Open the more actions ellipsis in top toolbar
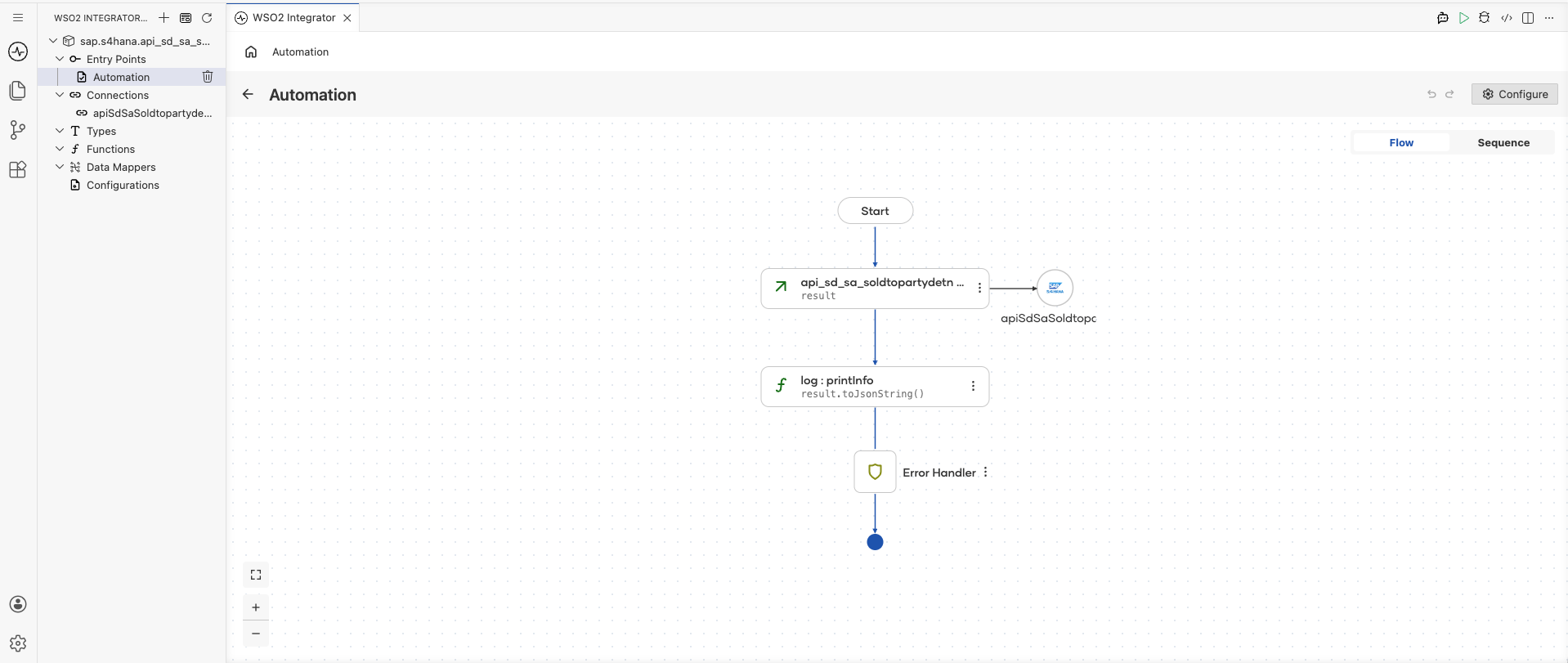Viewport: 1568px width, 663px height. pyautogui.click(x=1549, y=18)
